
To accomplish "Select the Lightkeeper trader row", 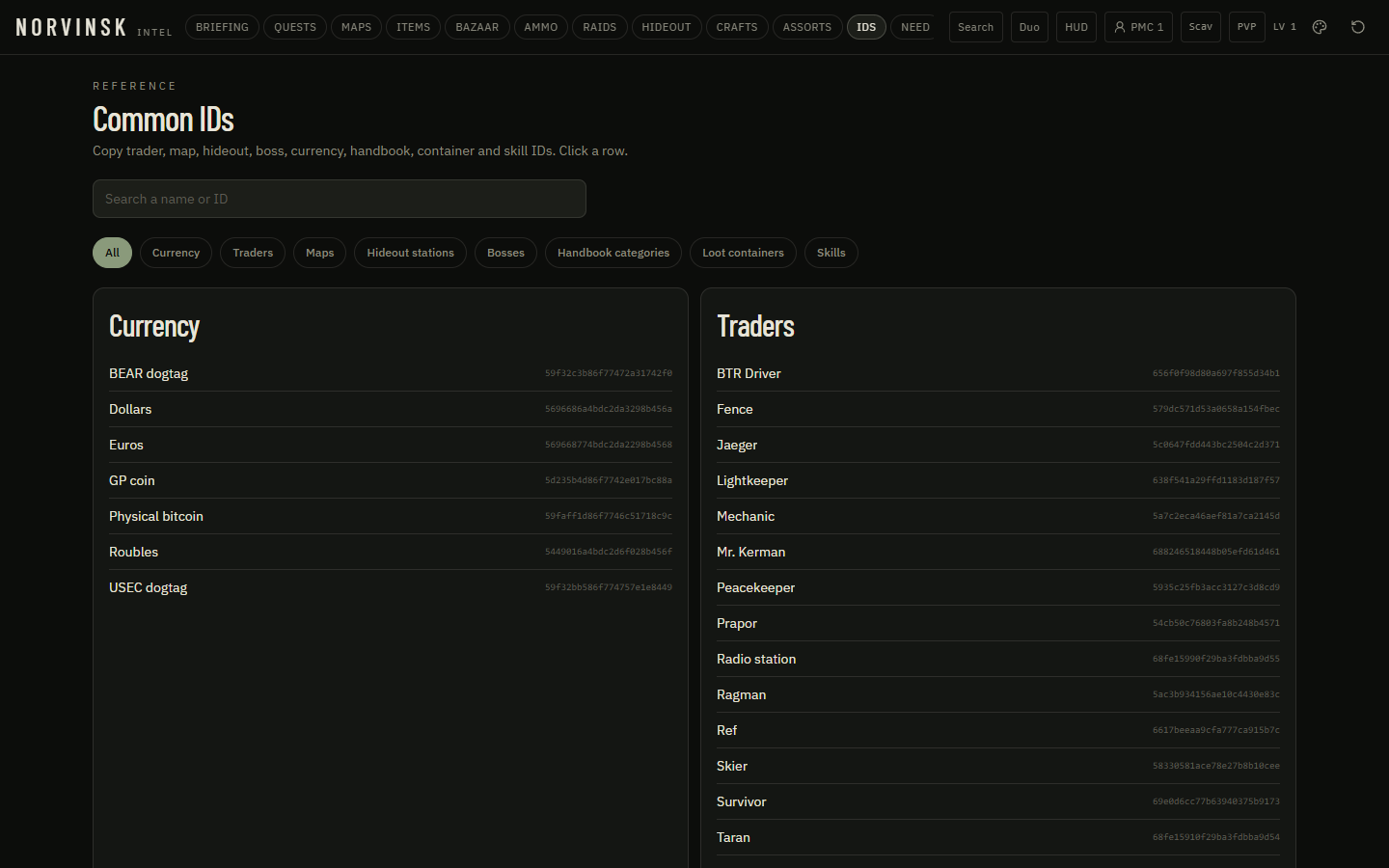I will click(998, 480).
